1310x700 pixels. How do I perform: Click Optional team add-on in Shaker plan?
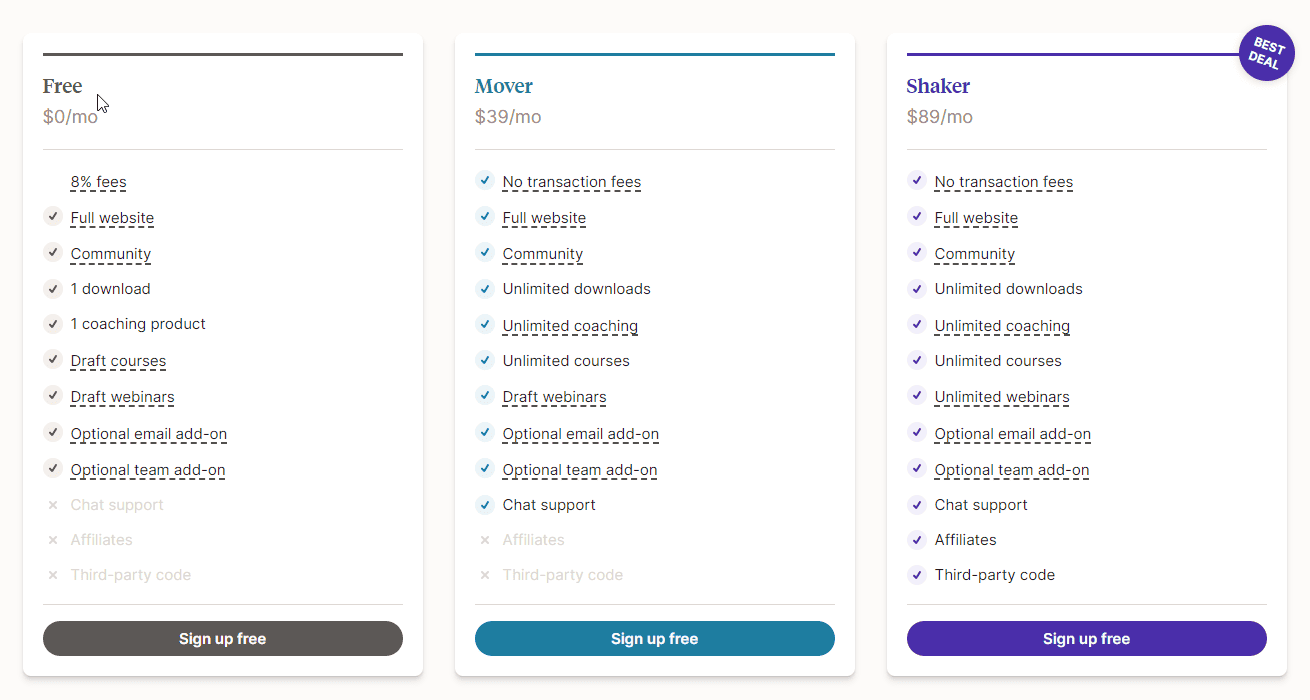[x=1012, y=470]
